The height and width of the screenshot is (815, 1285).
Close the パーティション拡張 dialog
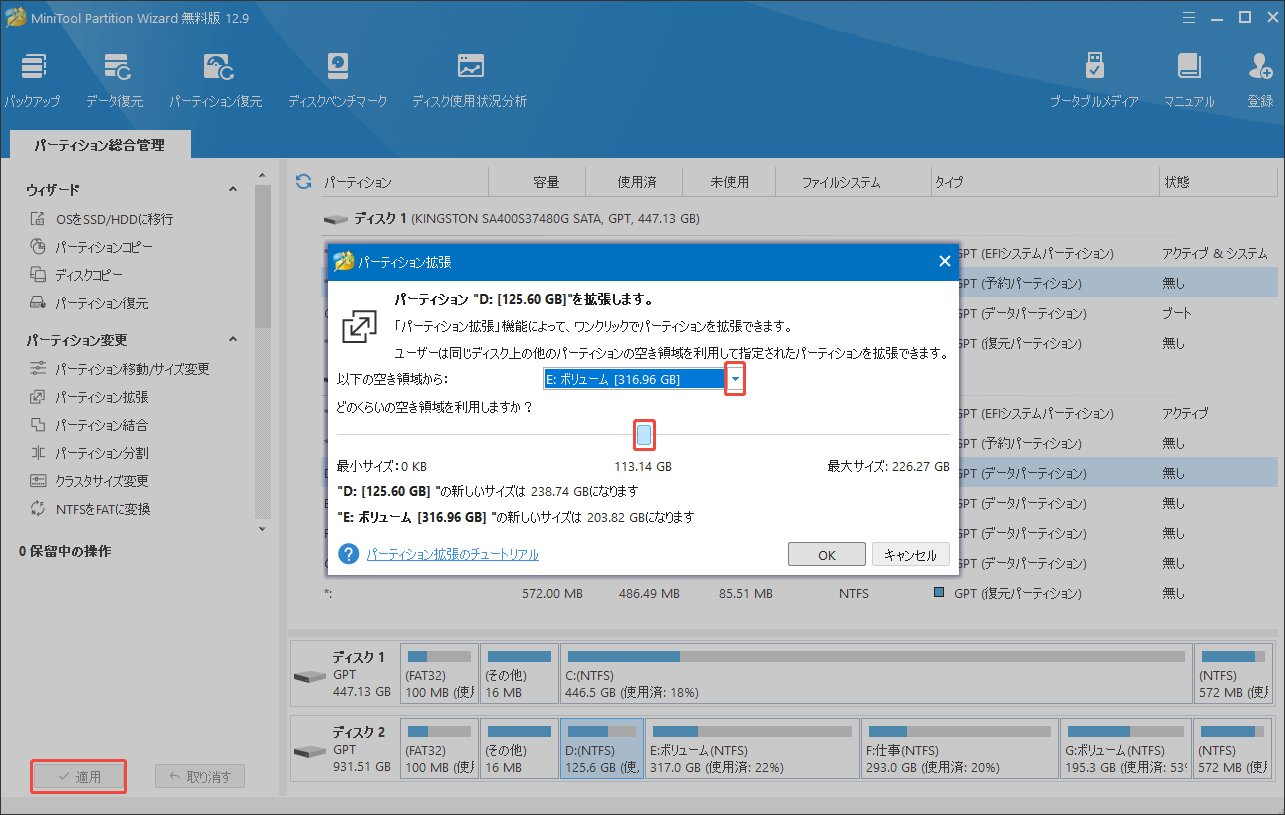coord(944,261)
